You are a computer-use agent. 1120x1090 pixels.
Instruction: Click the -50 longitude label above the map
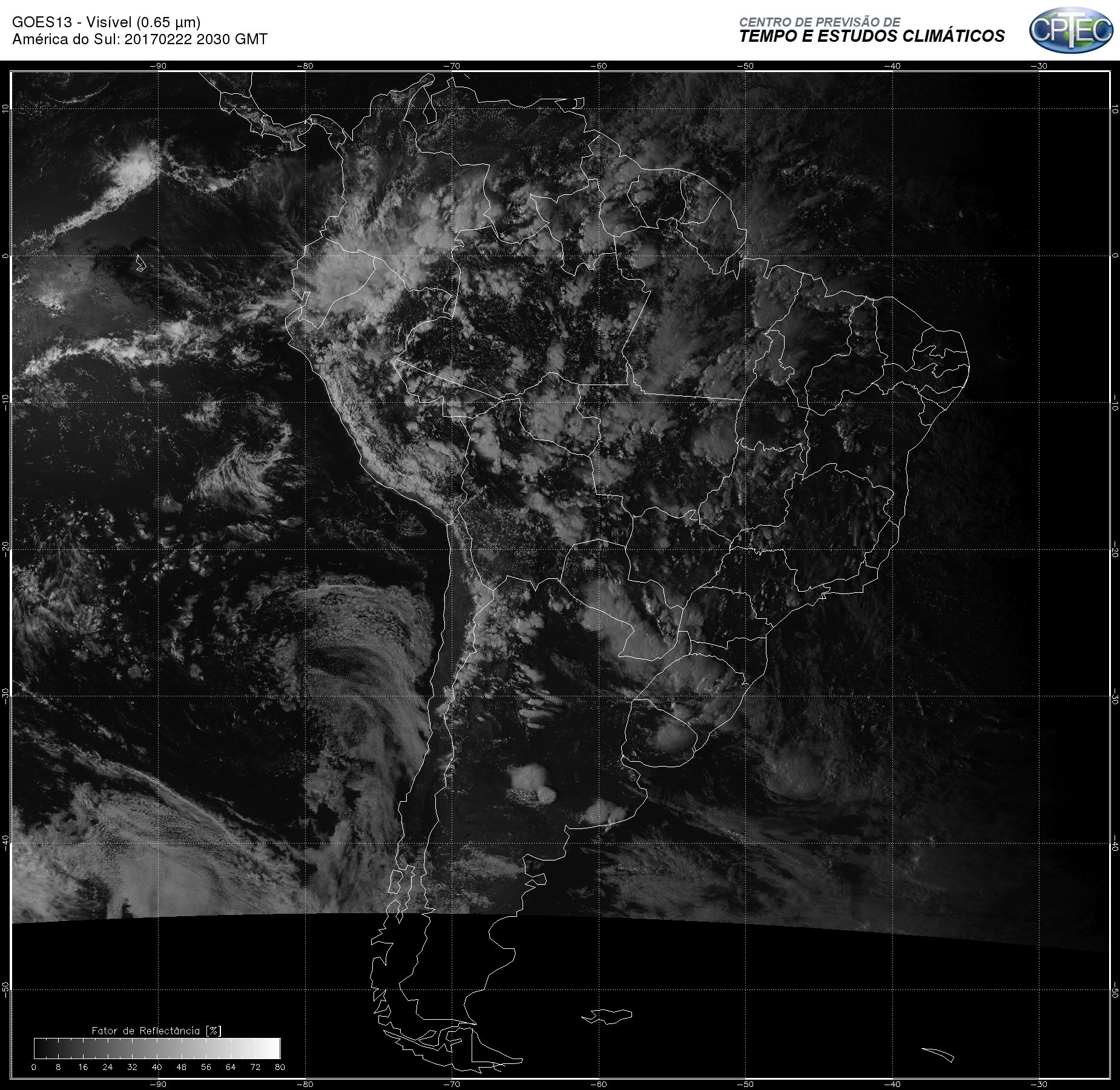pyautogui.click(x=746, y=66)
